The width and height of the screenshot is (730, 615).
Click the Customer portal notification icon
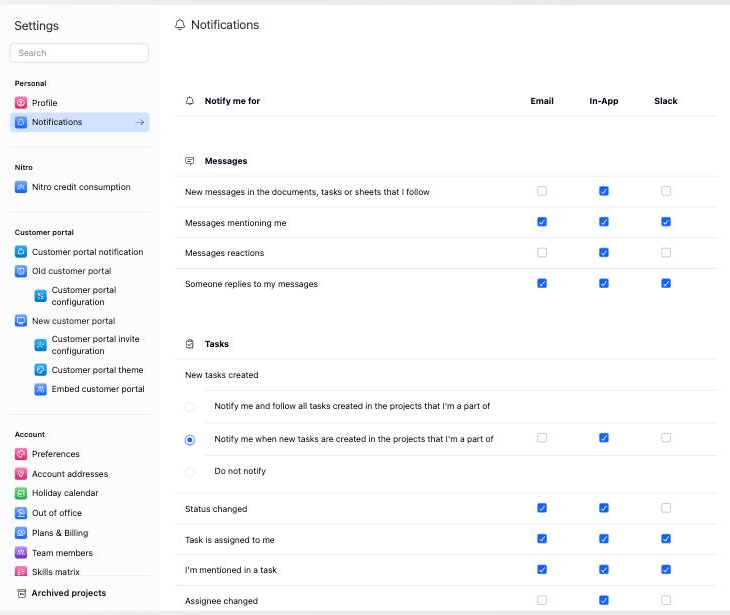tap(21, 252)
